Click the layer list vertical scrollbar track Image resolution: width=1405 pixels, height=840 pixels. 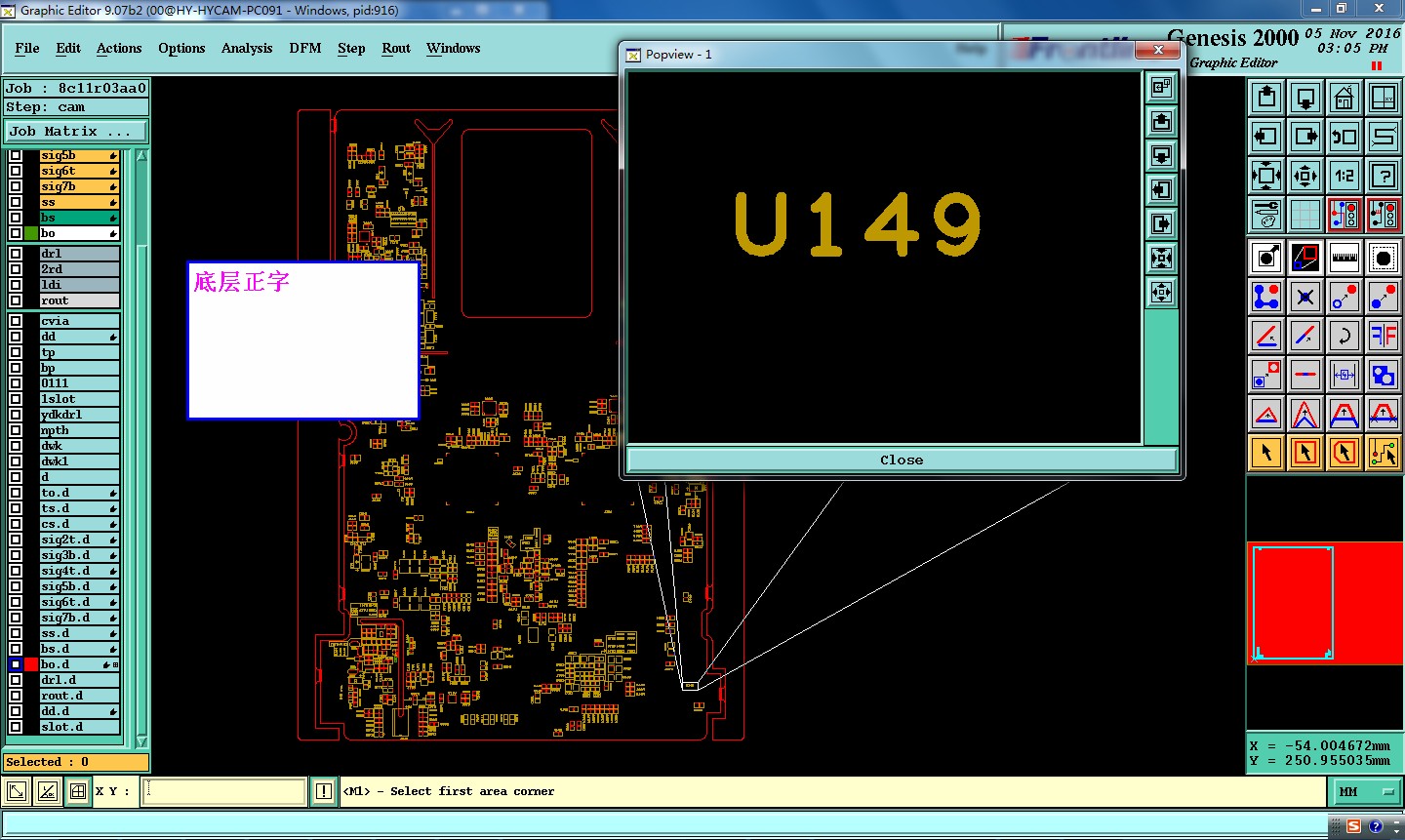pos(142,449)
